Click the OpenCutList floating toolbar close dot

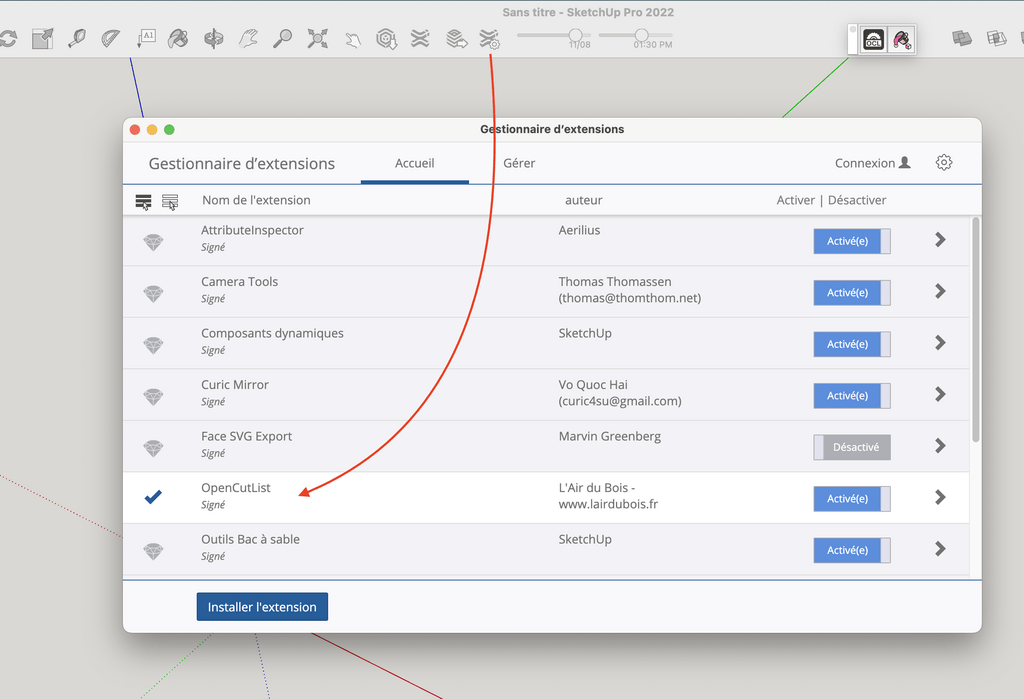click(852, 29)
